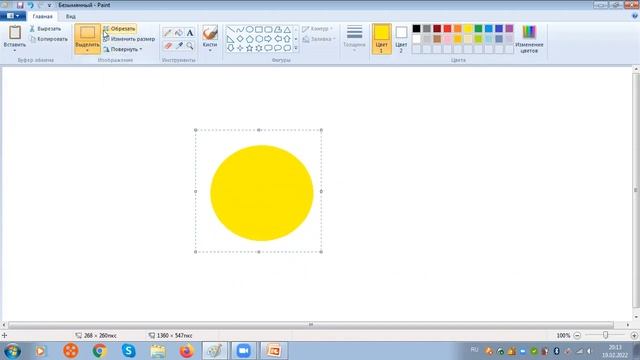
Task: Open Skype from the taskbar
Action: click(x=129, y=351)
